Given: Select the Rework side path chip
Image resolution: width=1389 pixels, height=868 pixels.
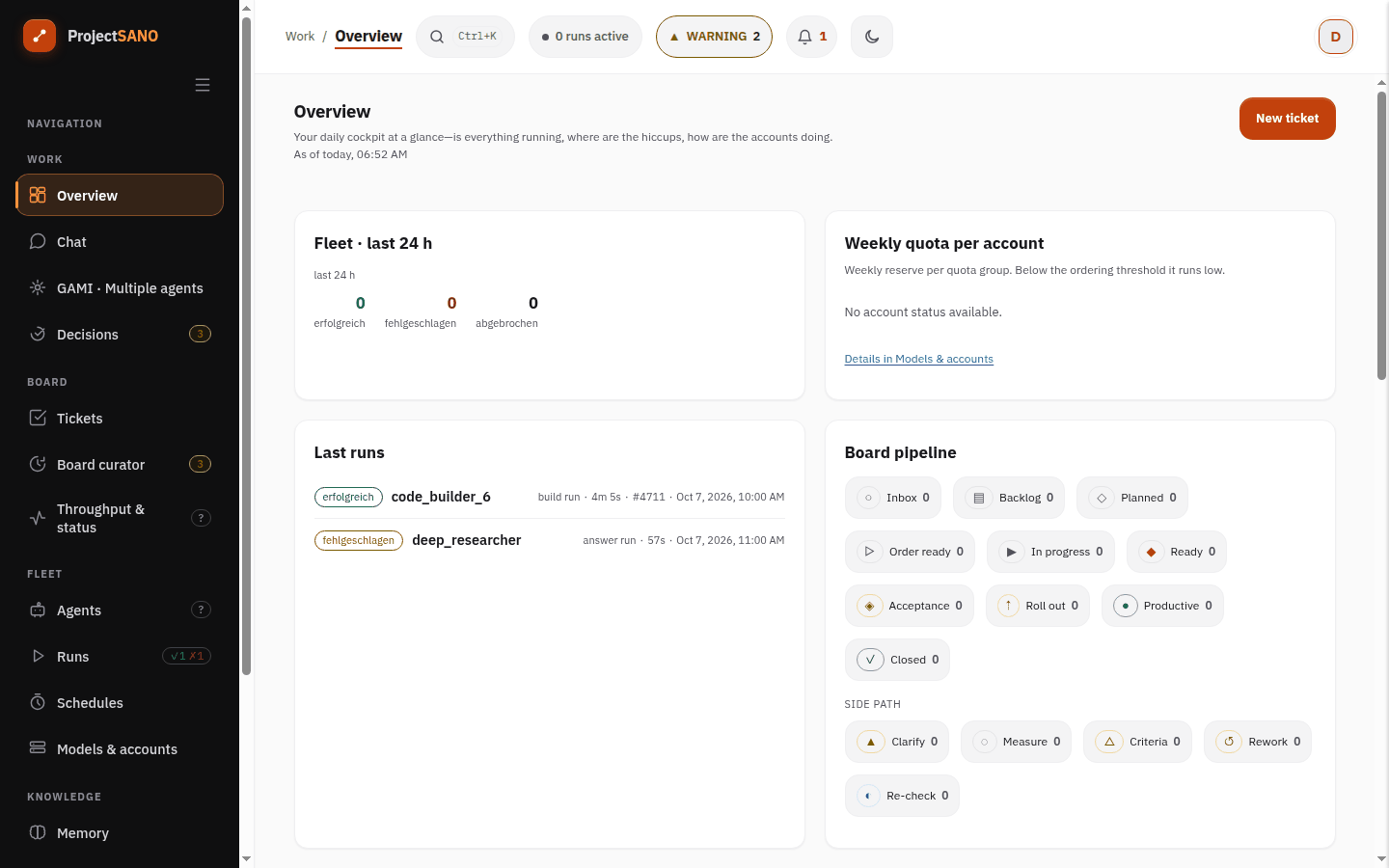Looking at the screenshot, I should [x=1258, y=742].
